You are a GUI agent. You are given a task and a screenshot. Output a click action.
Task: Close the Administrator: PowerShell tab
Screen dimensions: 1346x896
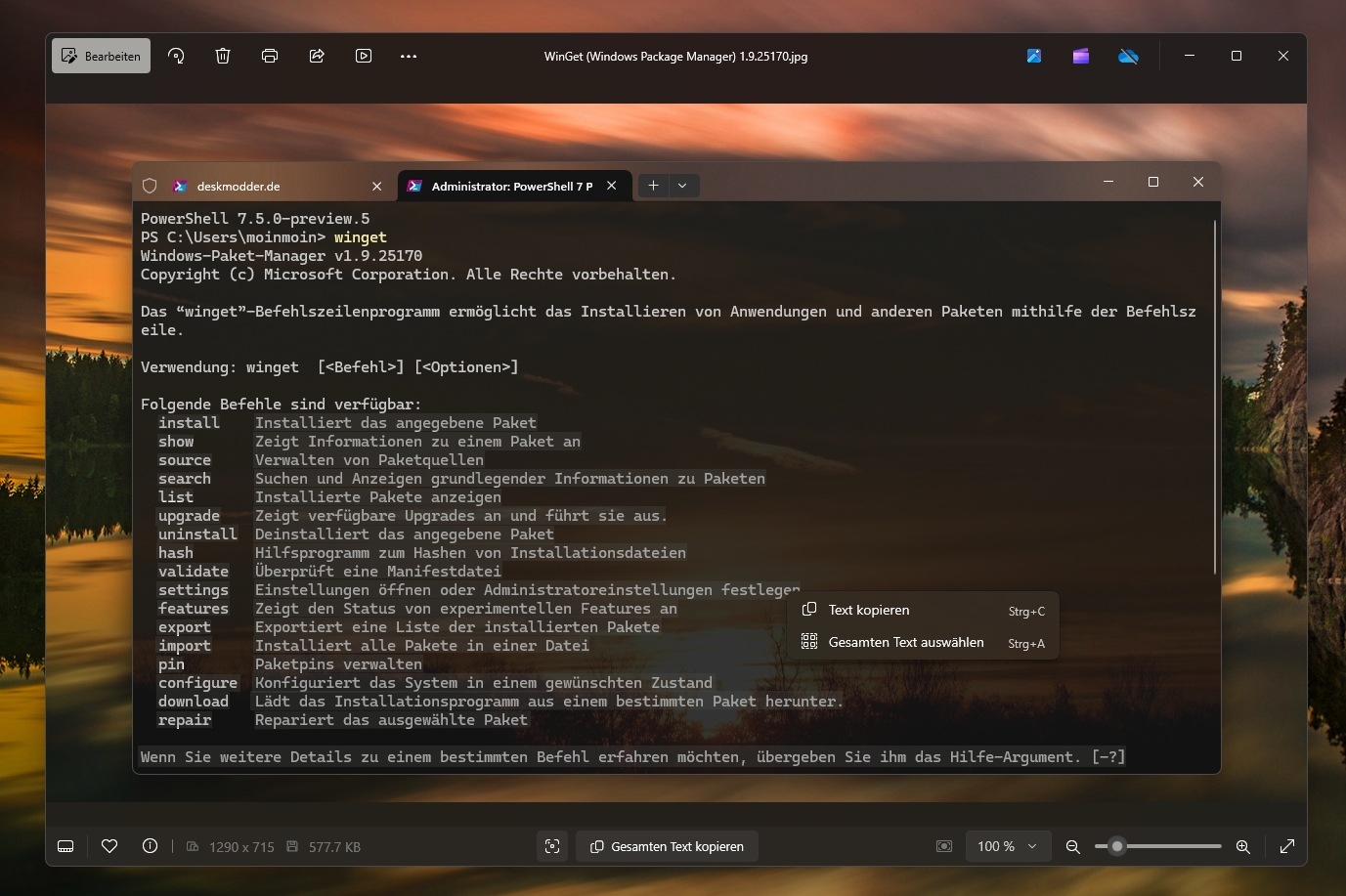(x=612, y=186)
